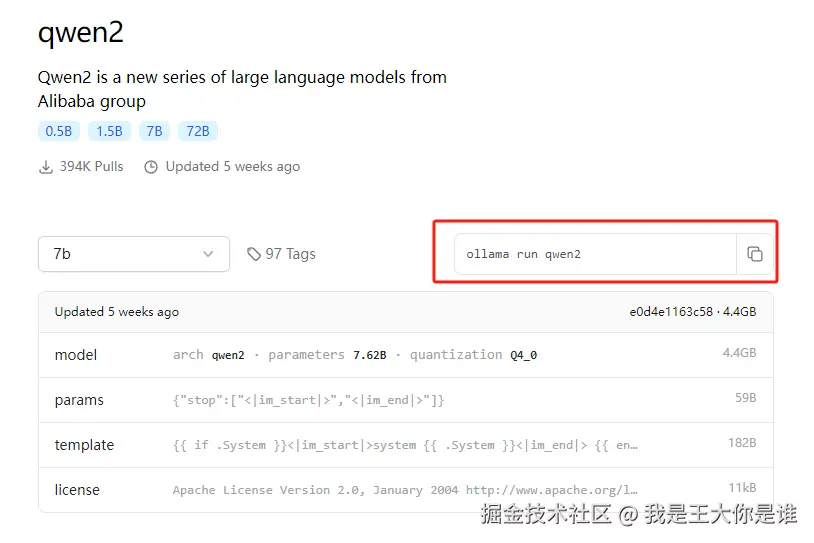Viewport: 814px width, 543px height.
Task: Open the model file row
Action: pyautogui.click(x=405, y=355)
